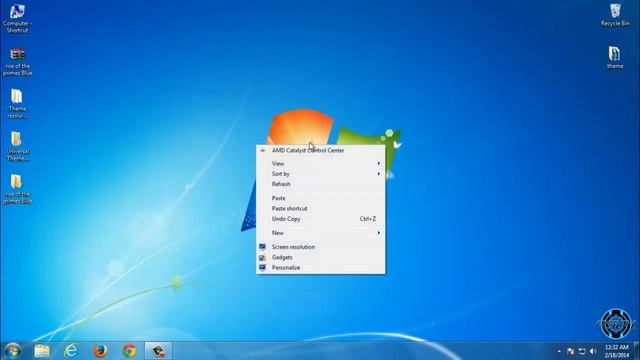Screen dimensions: 640x360
Task: Click the Show desktop button at taskbar end
Action: [x=637, y=351]
